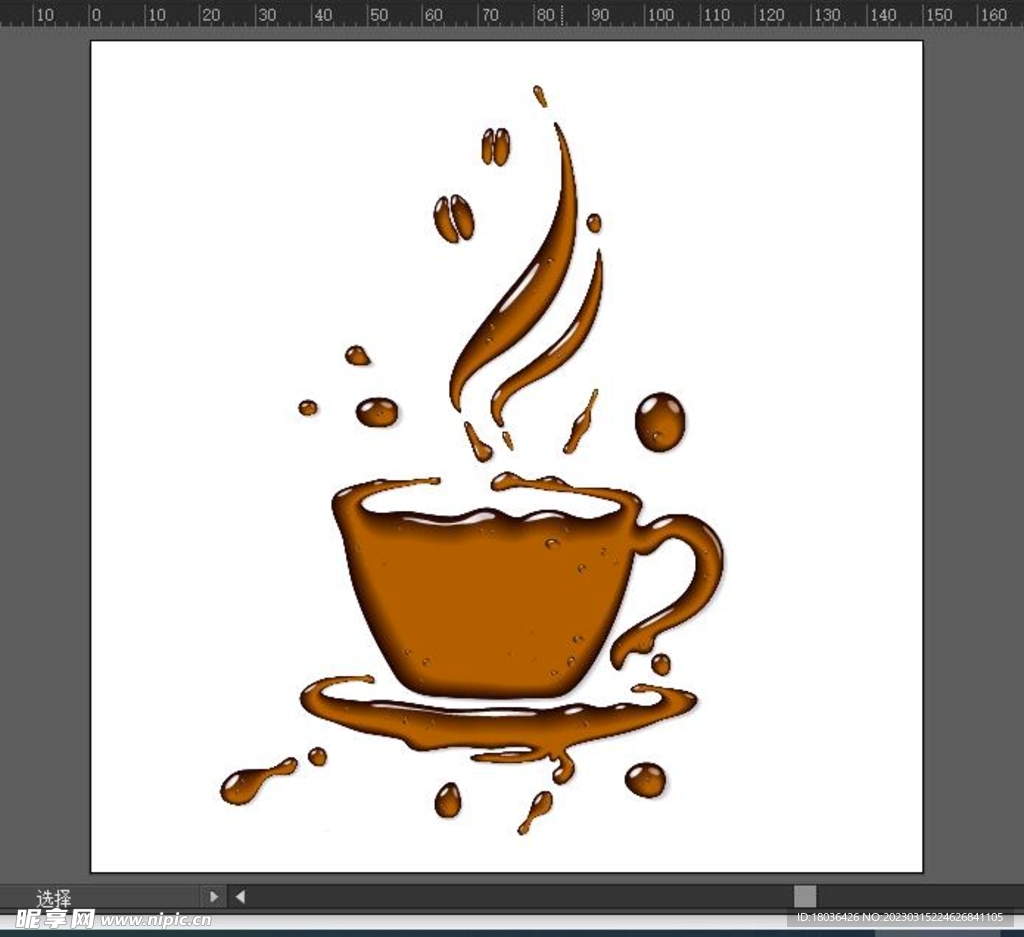
Task: Click the 160 mark on the ruler
Action: pyautogui.click(x=992, y=15)
